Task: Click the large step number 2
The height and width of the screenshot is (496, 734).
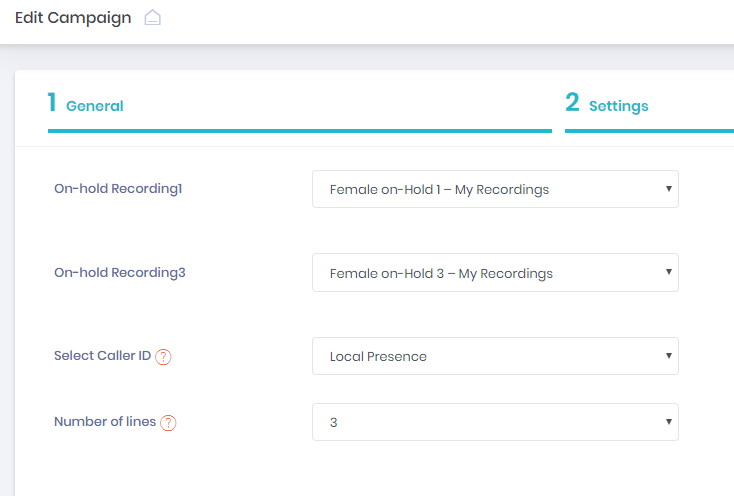Action: pos(572,103)
